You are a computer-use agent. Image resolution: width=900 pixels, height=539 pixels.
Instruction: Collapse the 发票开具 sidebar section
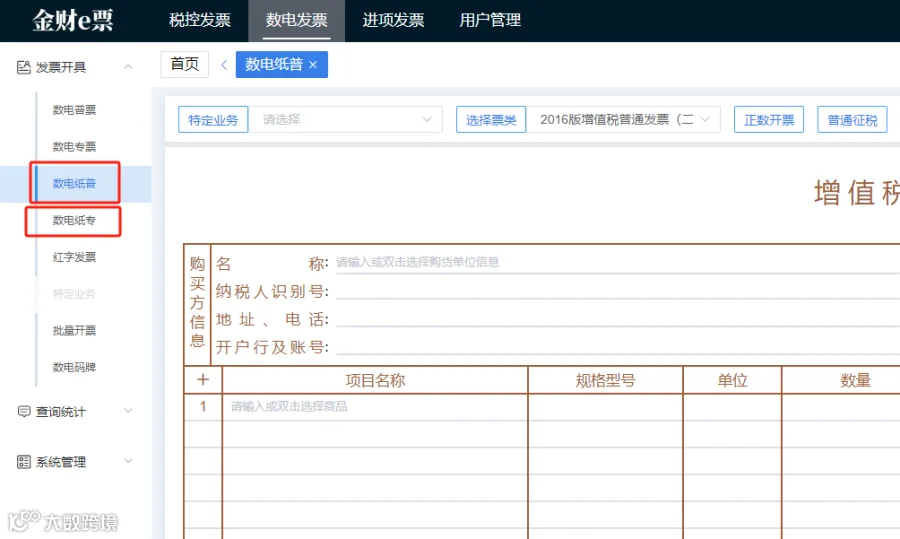coord(128,67)
